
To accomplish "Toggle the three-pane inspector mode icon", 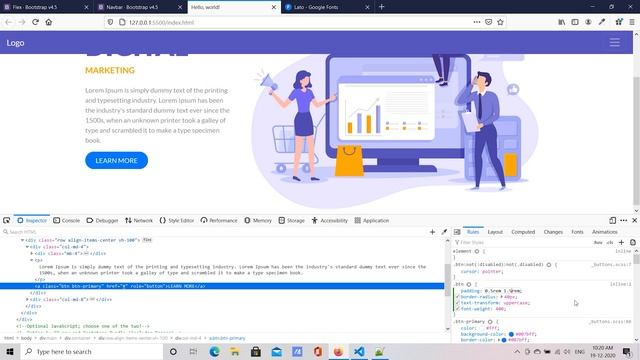I will click(457, 232).
